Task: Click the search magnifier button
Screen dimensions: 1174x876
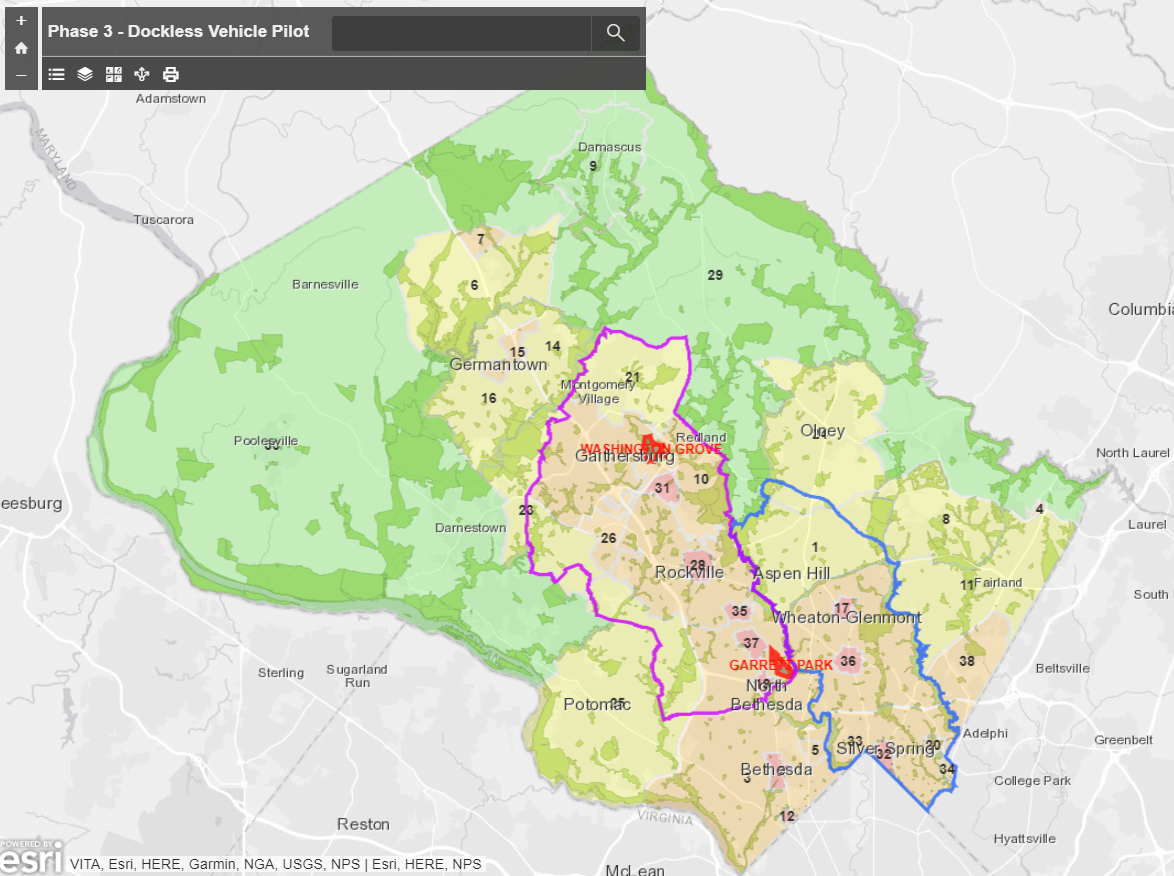Action: (615, 33)
